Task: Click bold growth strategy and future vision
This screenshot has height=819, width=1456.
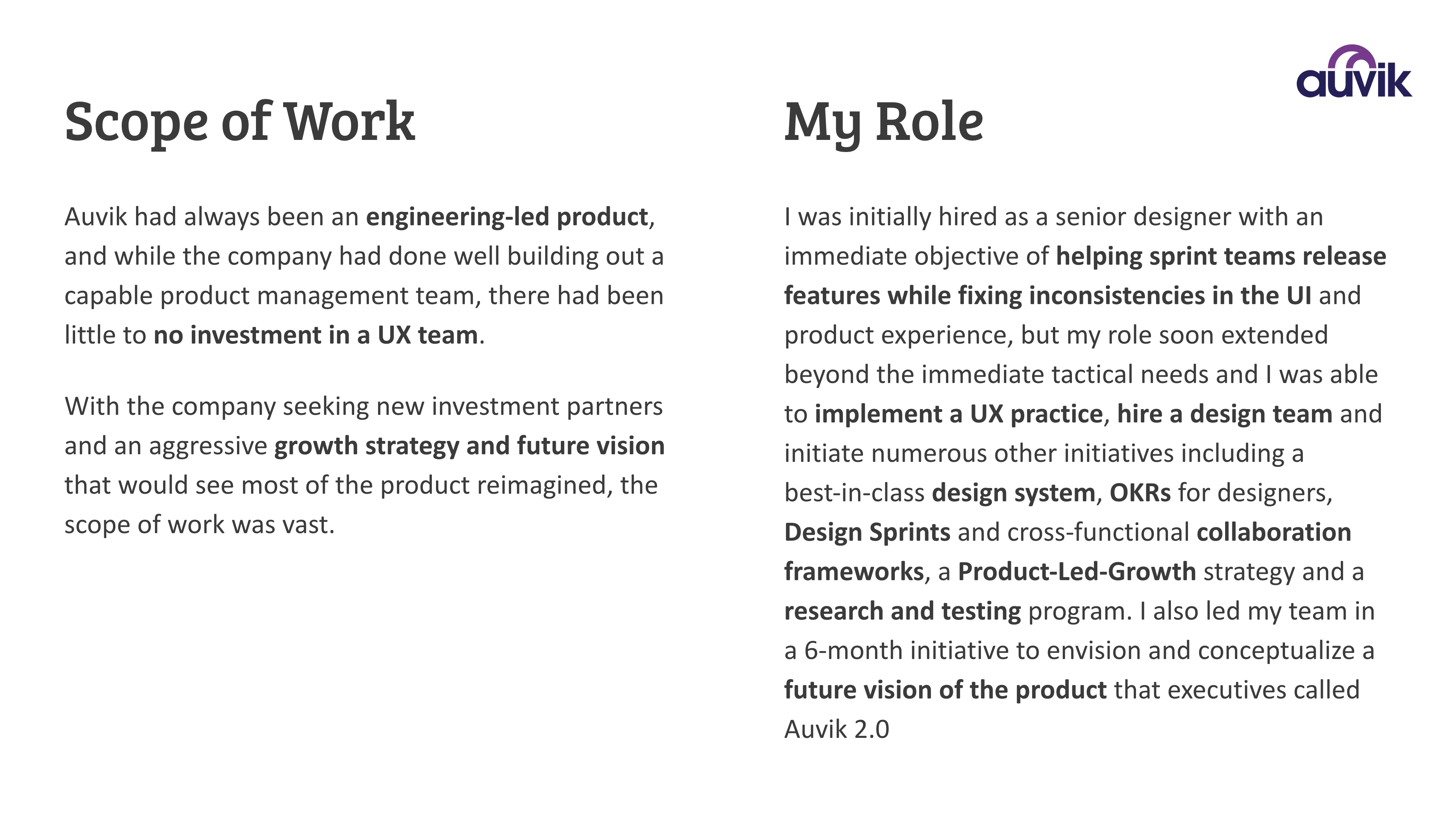Action: tap(469, 446)
